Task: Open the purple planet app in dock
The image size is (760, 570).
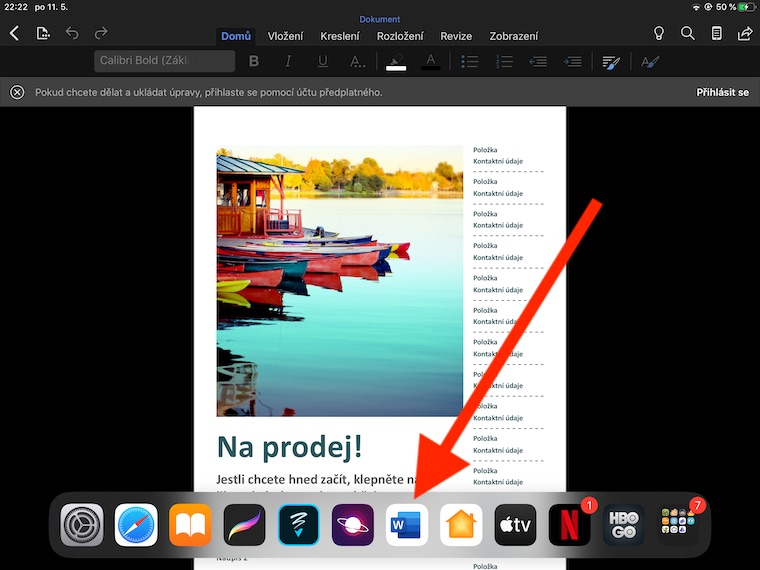Action: pyautogui.click(x=353, y=525)
